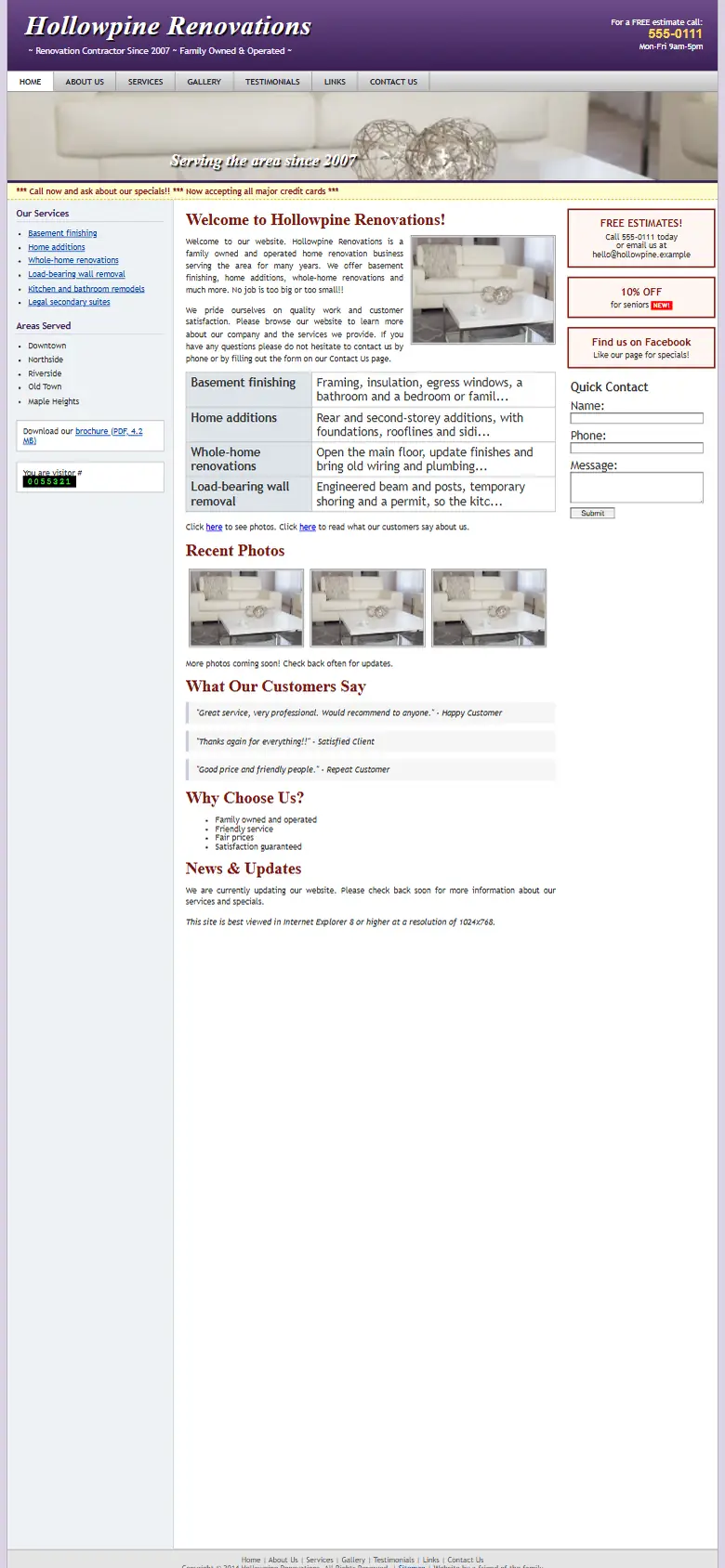This screenshot has width=725, height=1568.
Task: Open the footer Contact Us link
Action: point(466,1560)
